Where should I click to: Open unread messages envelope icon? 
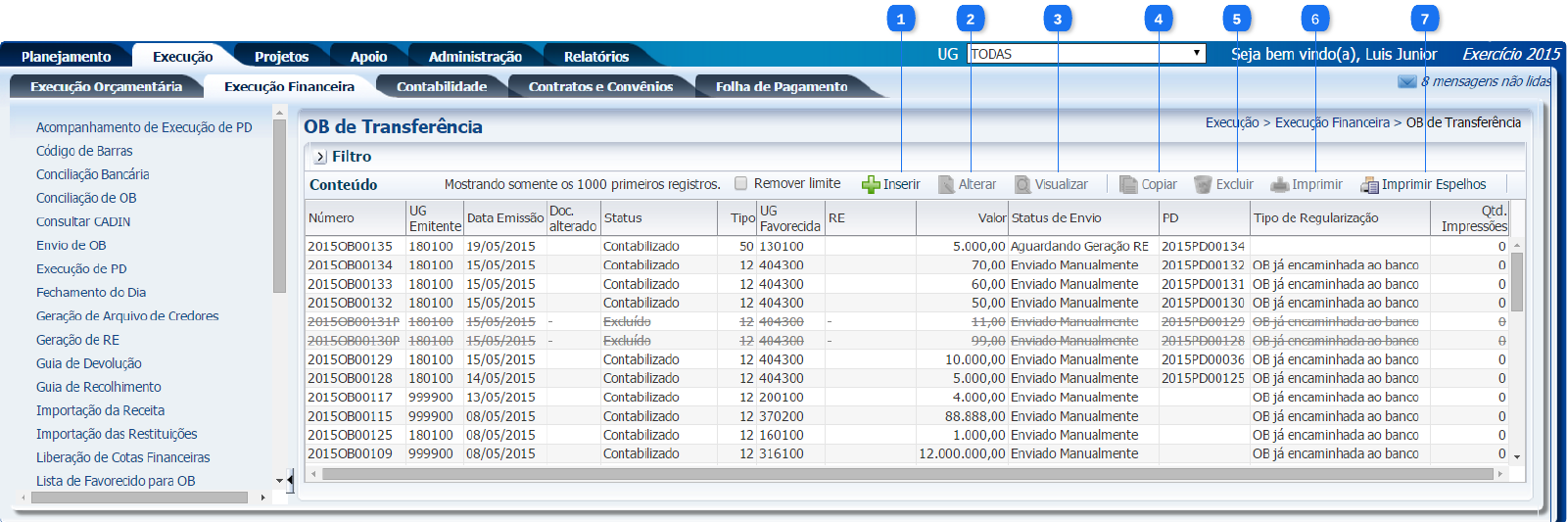point(1406,81)
